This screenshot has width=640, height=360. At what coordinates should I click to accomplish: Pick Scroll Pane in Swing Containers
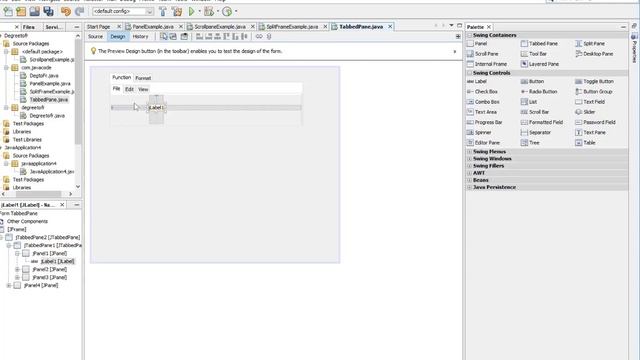(x=482, y=54)
